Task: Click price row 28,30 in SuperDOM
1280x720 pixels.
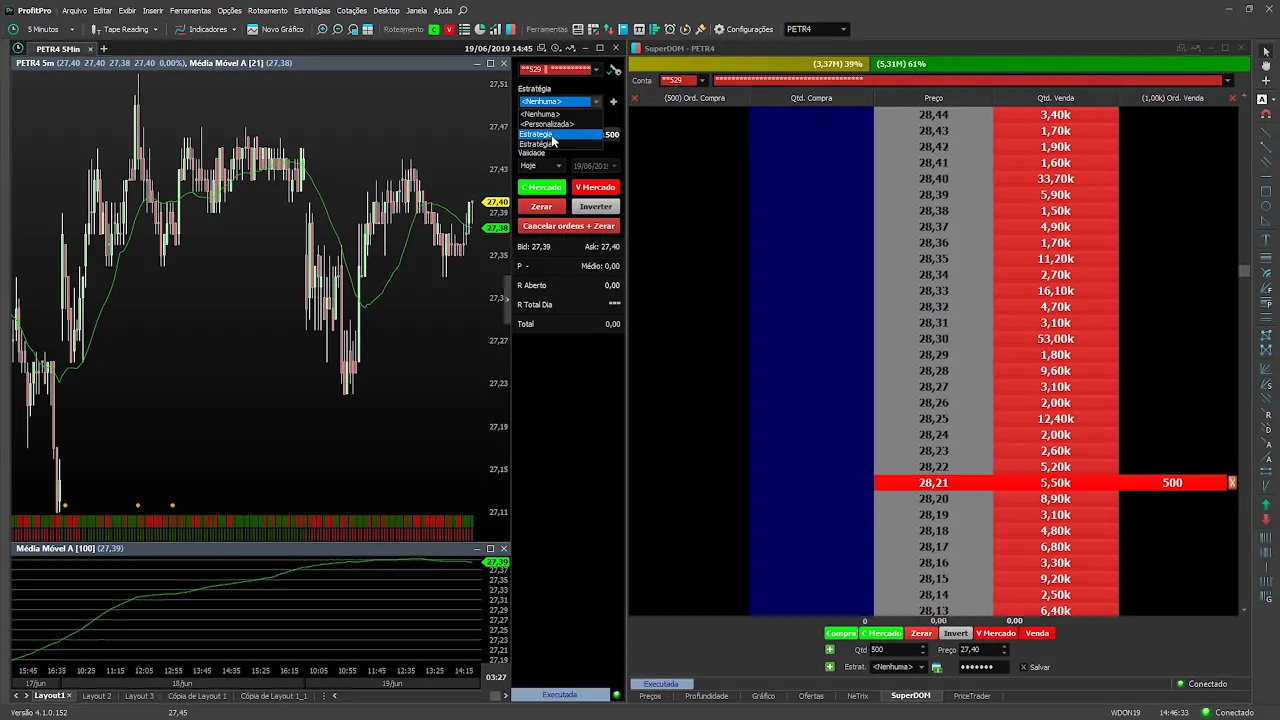Action: pyautogui.click(x=933, y=339)
